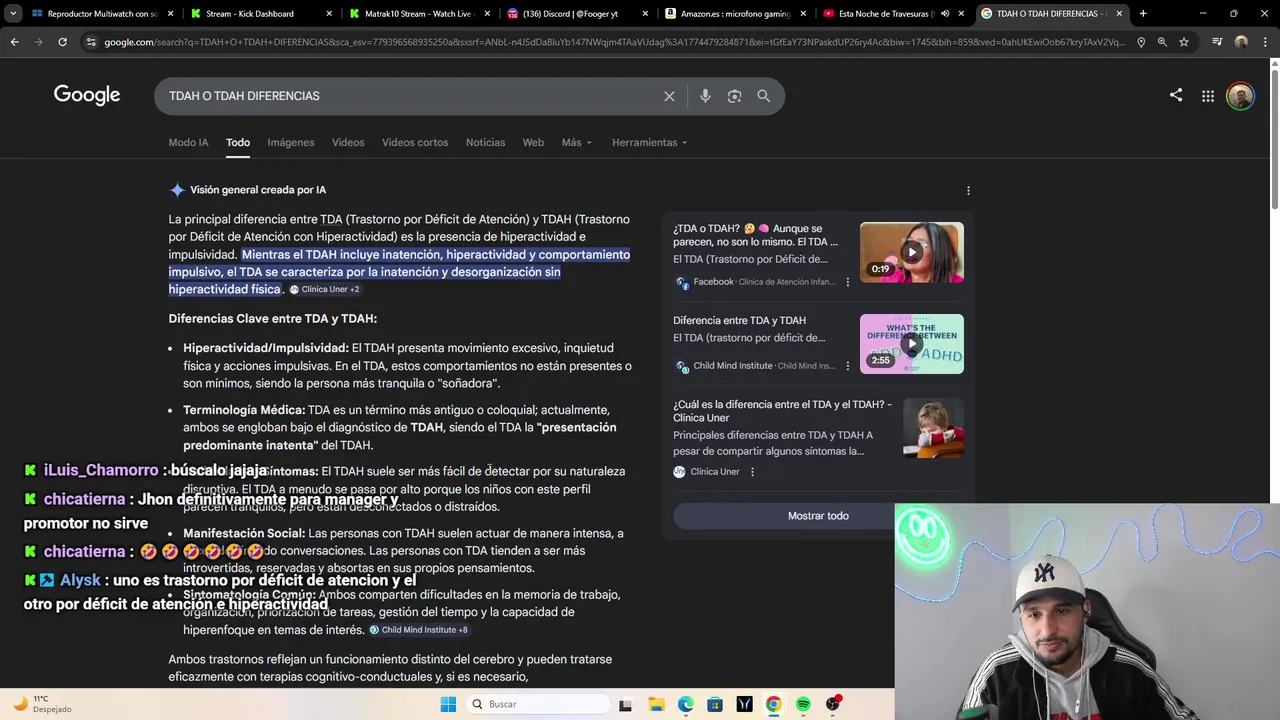Open Google account profile picture

click(1240, 96)
